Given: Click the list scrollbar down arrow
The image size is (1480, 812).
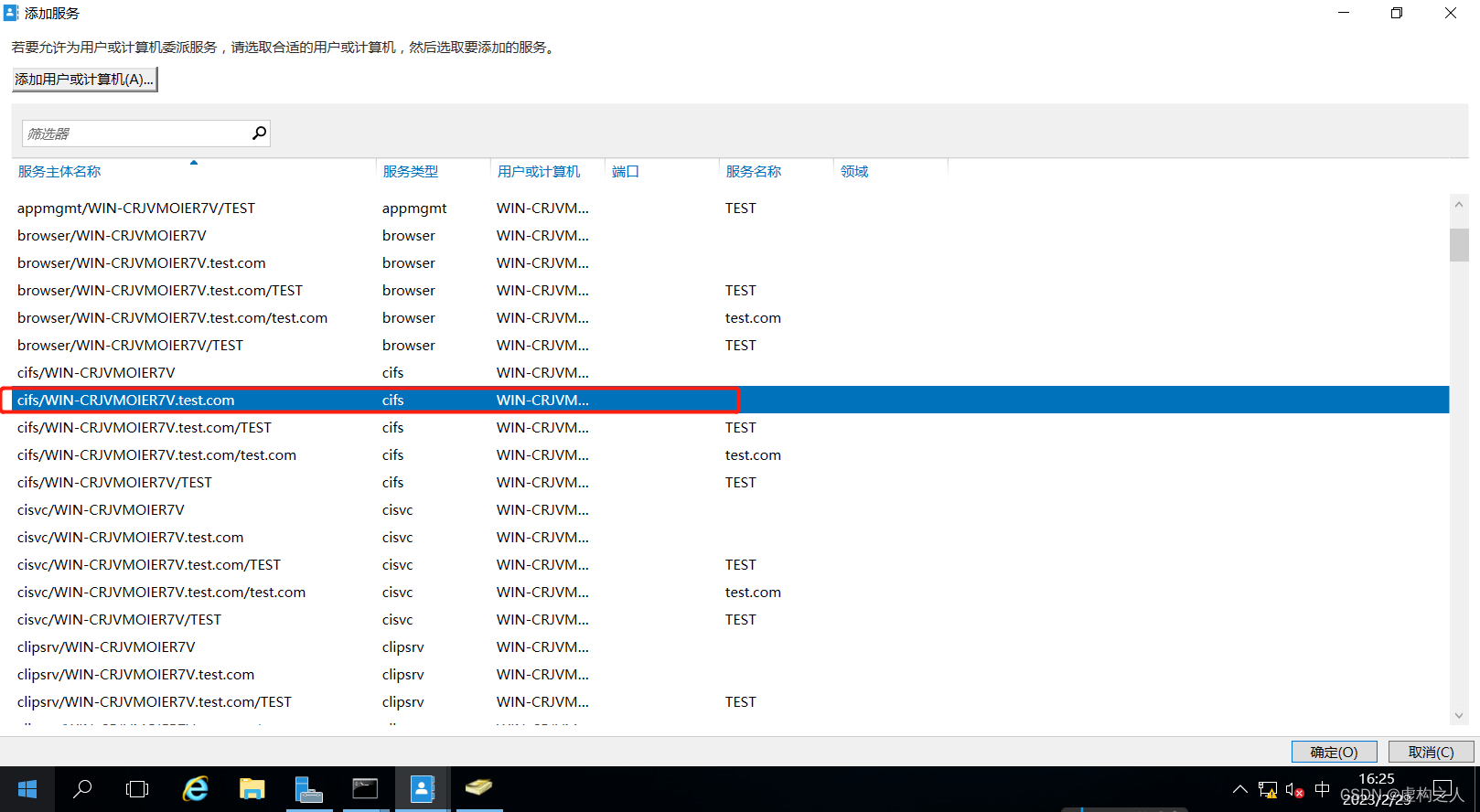Looking at the screenshot, I should [x=1459, y=715].
